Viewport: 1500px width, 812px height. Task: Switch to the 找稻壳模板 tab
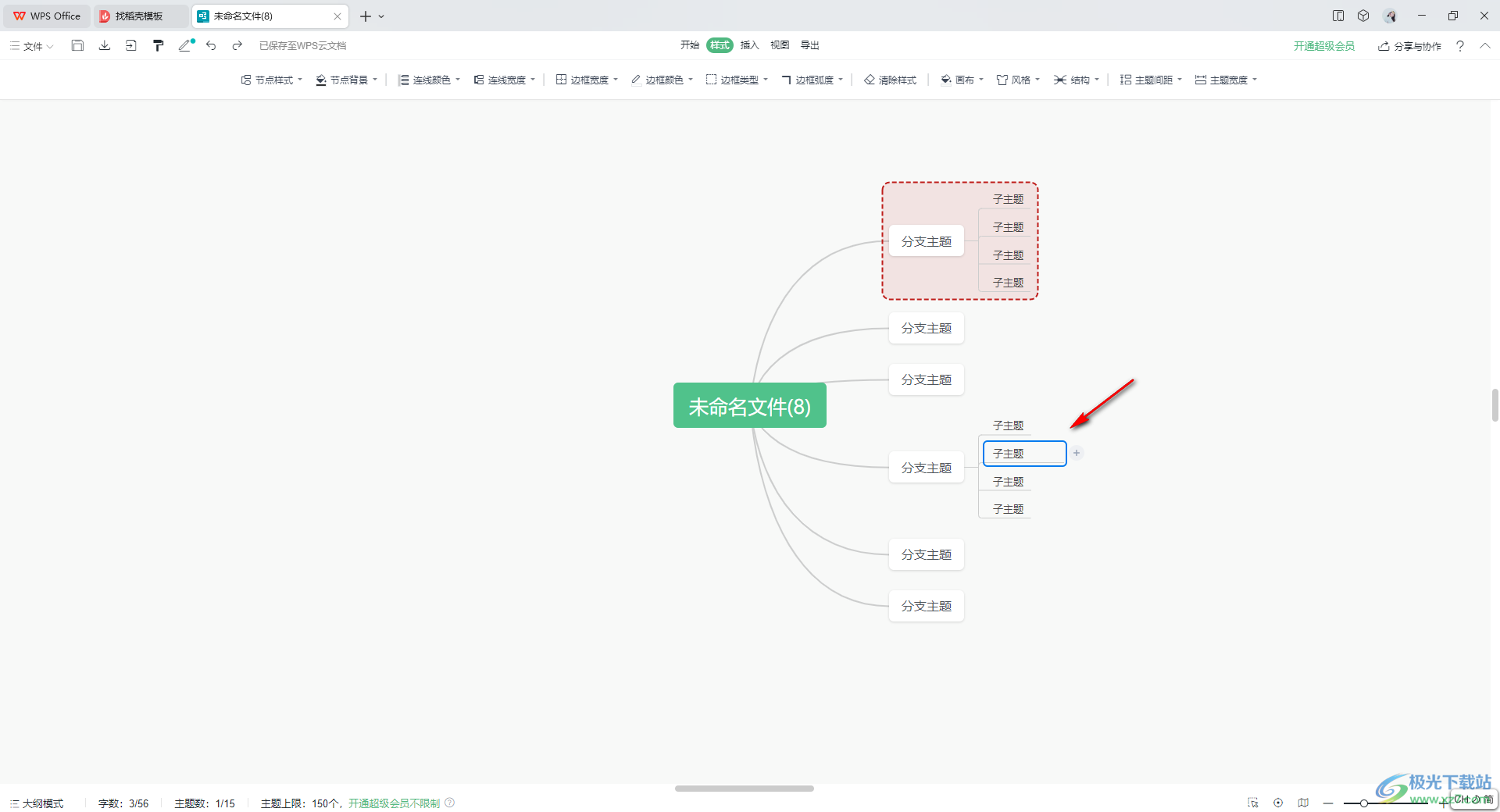pos(141,16)
